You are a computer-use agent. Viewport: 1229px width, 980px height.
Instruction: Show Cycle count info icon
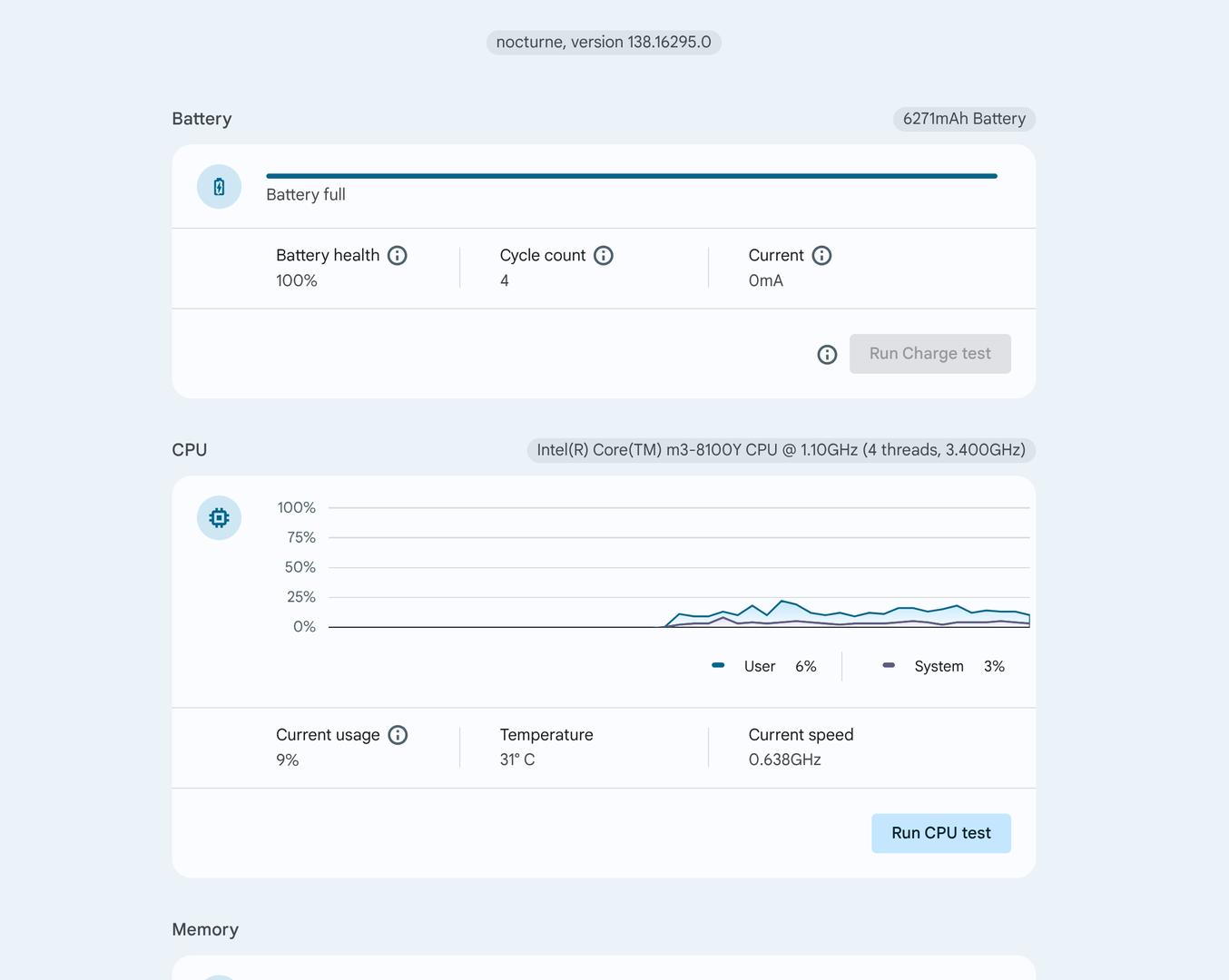[x=604, y=256]
